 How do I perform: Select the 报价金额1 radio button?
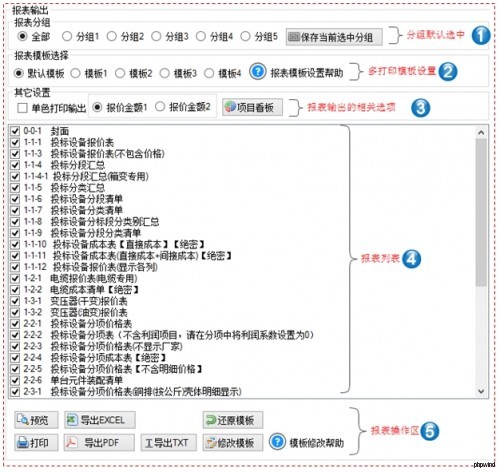pyautogui.click(x=97, y=107)
